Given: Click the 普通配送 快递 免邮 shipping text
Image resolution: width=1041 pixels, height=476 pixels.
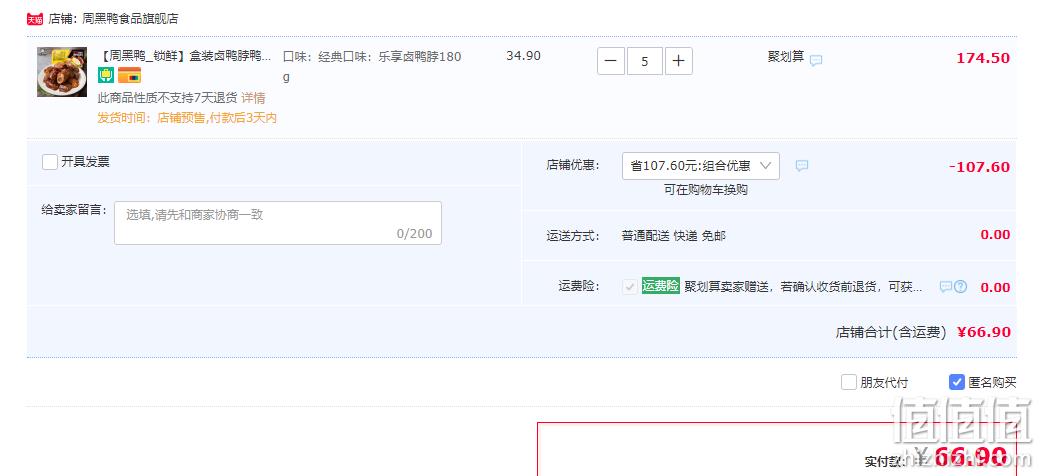Looking at the screenshot, I should click(673, 236).
